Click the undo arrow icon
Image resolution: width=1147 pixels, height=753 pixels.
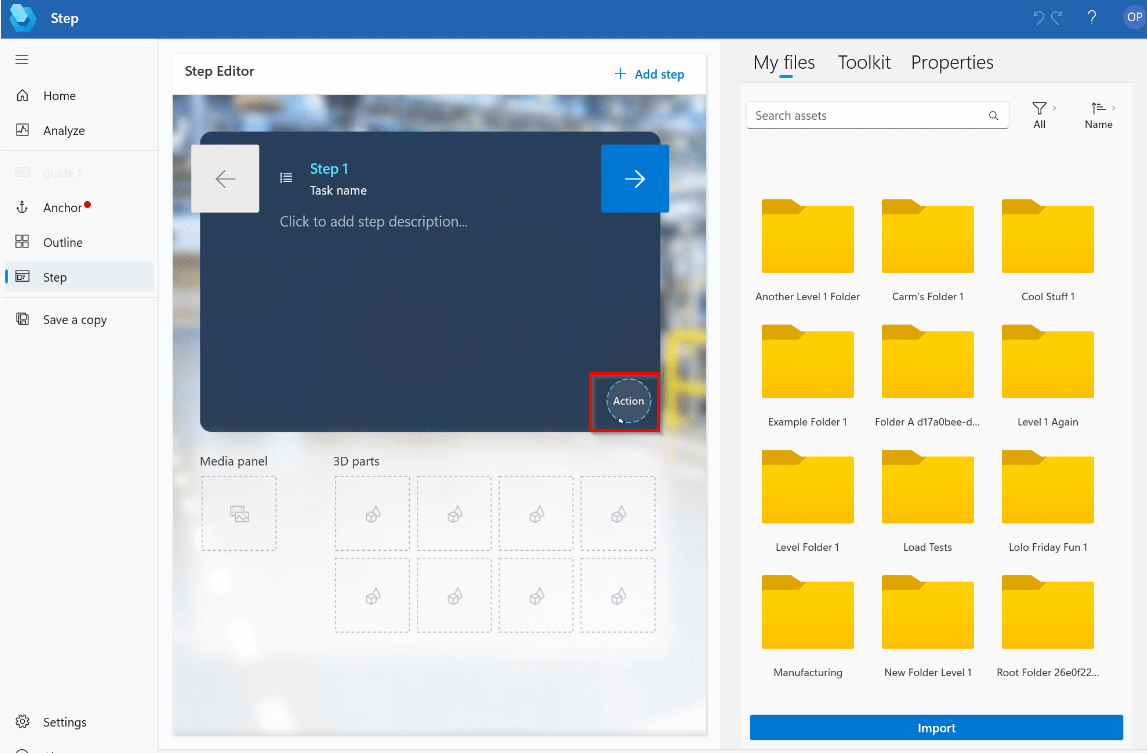(x=1039, y=18)
